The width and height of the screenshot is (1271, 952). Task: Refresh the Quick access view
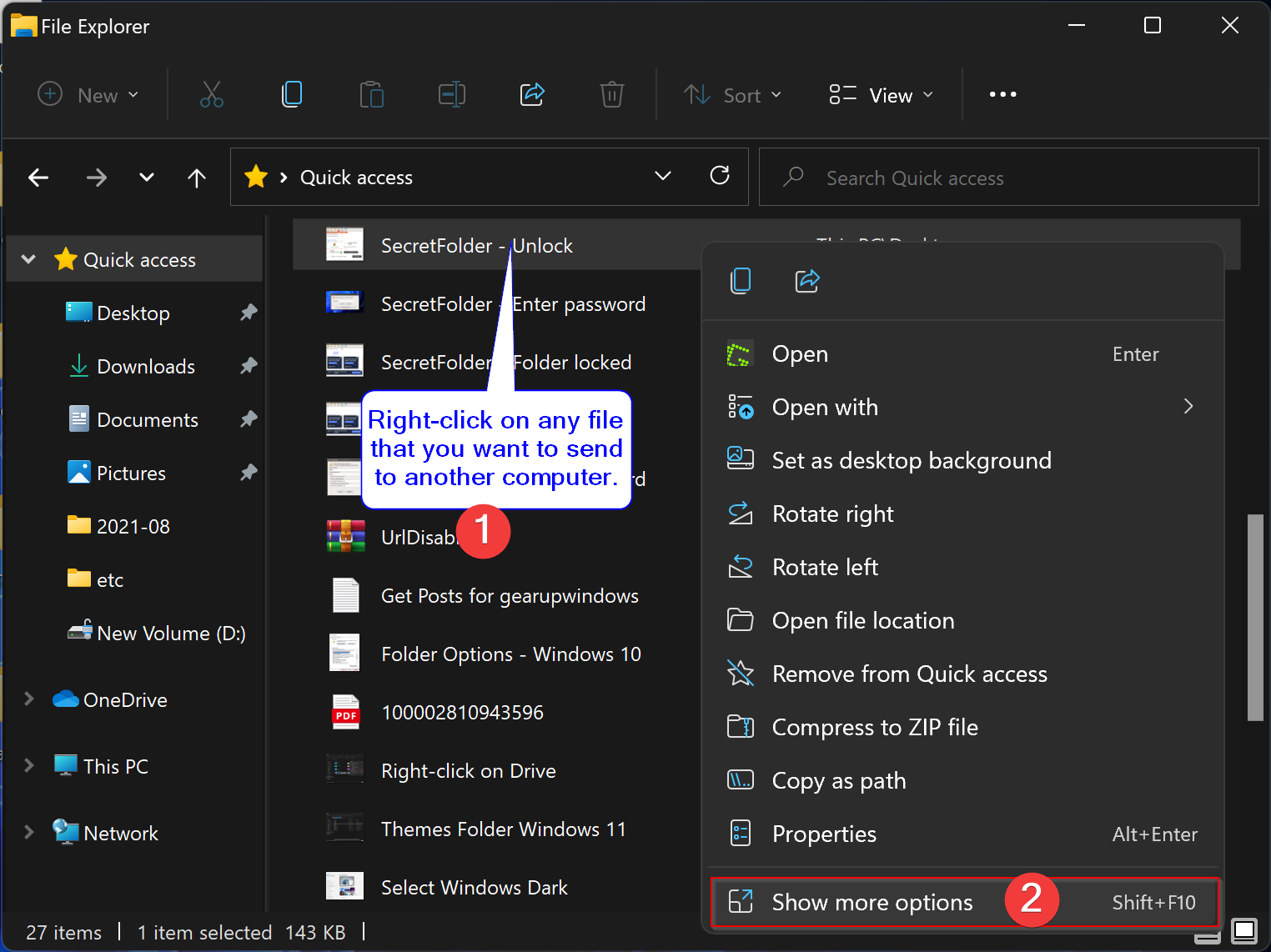[x=720, y=175]
